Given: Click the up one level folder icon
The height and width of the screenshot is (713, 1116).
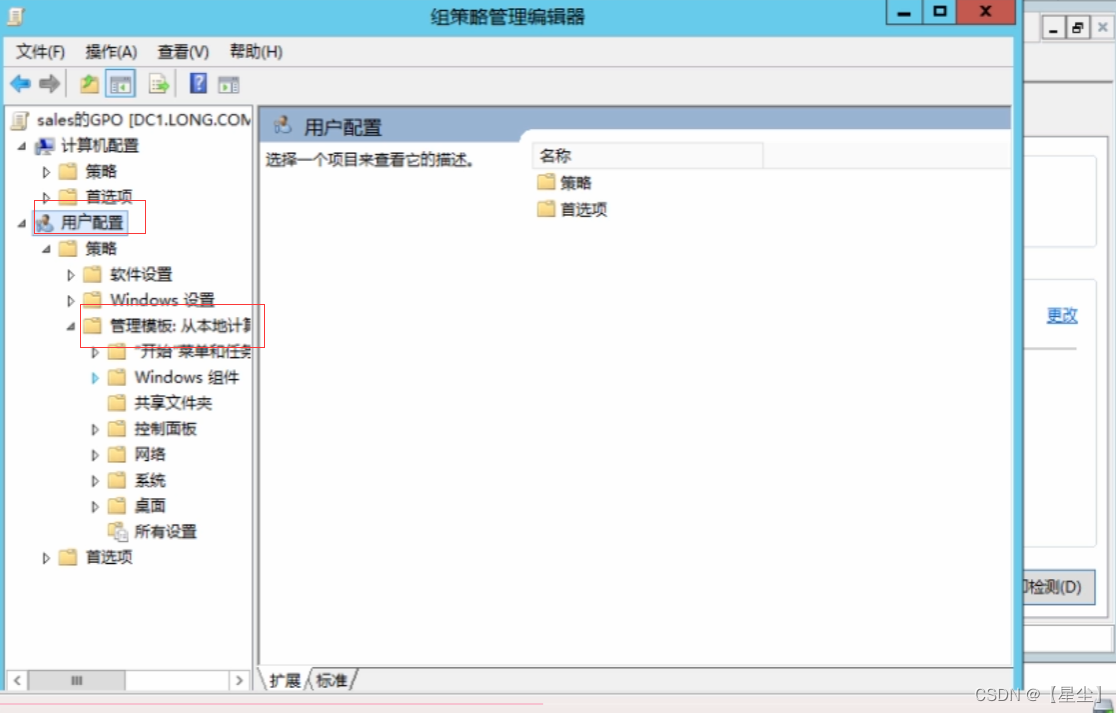Looking at the screenshot, I should (89, 84).
